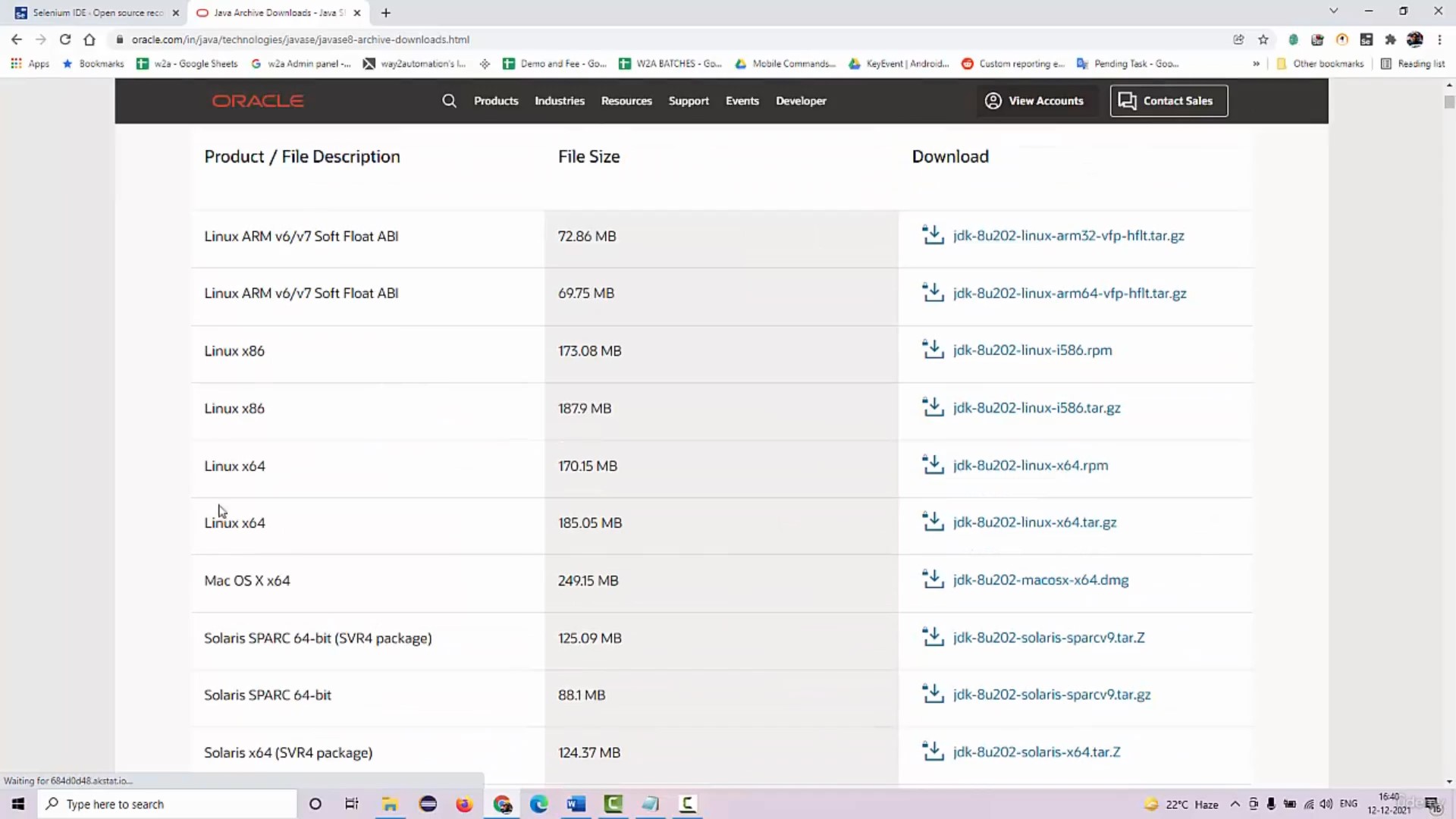The width and height of the screenshot is (1456, 819).
Task: Download jdk-8u202-solaris-sparcv9.tar.Z link
Action: point(1049,638)
